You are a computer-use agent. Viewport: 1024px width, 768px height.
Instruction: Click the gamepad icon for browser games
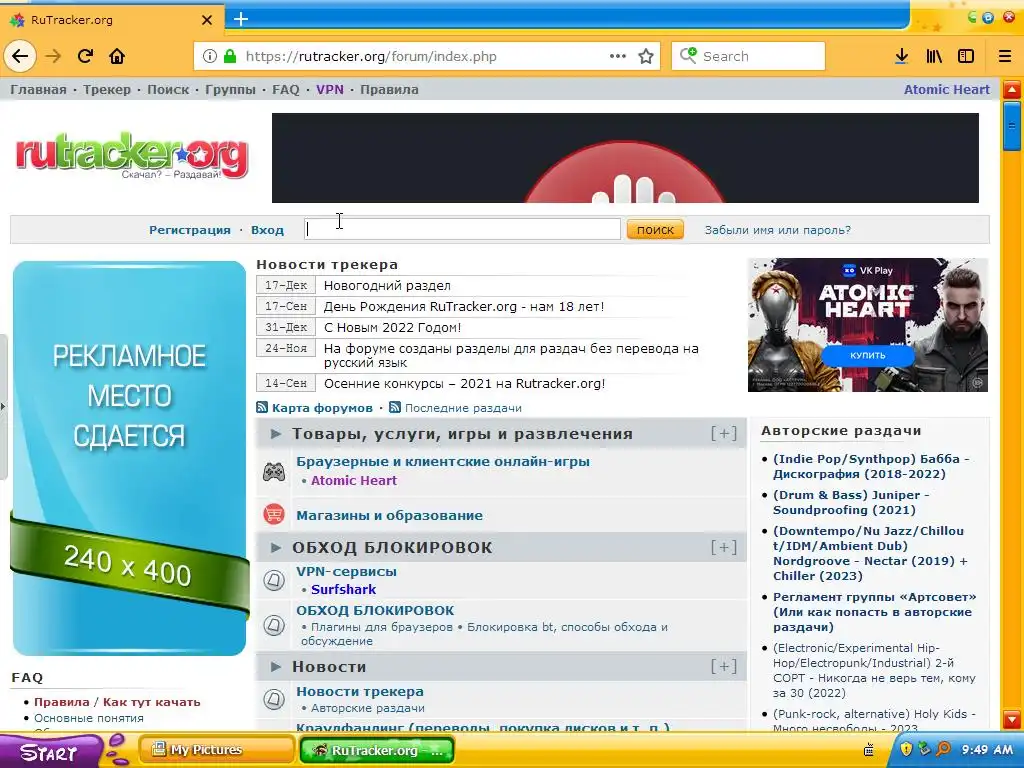click(274, 472)
